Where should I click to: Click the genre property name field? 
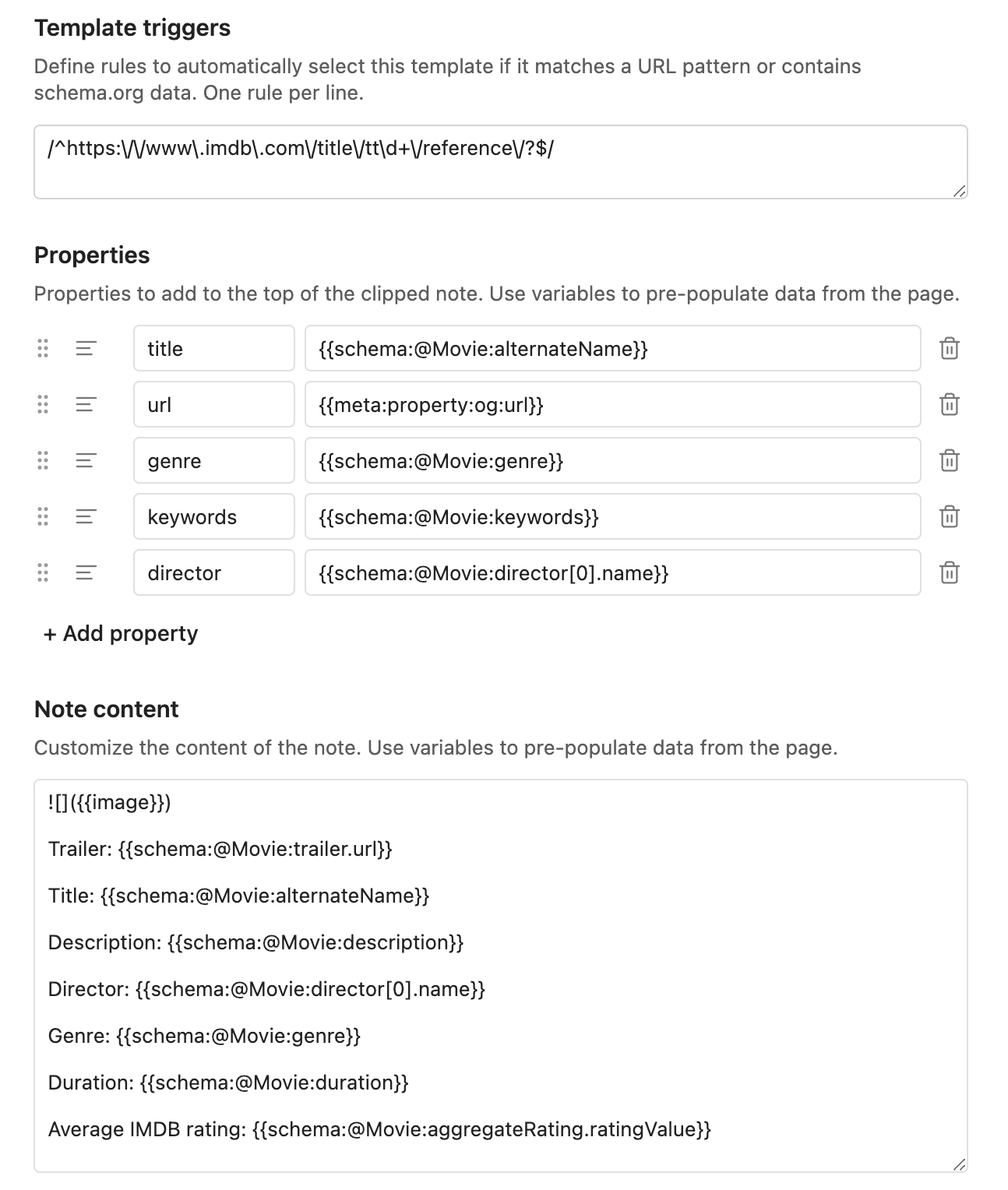tap(213, 461)
